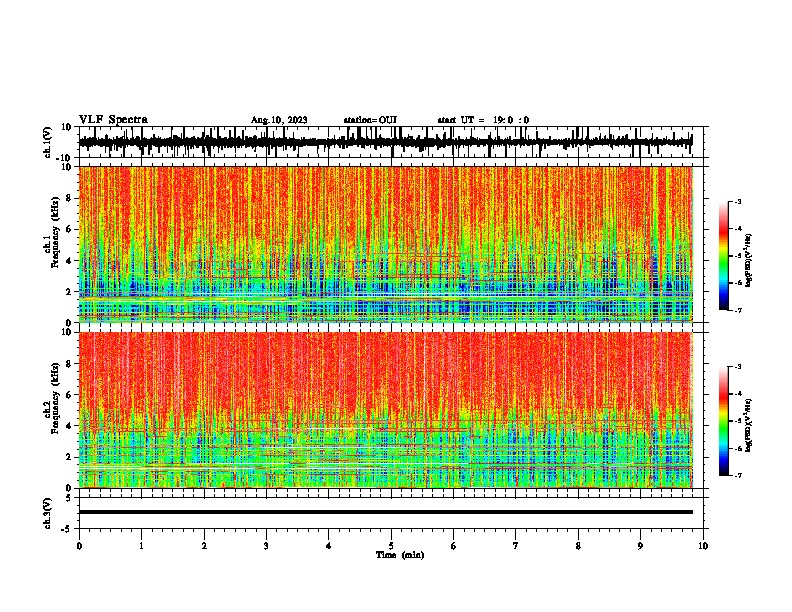792x612 pixels.
Task: Click inside the ch.1 spectrogram panel
Action: tap(385, 244)
